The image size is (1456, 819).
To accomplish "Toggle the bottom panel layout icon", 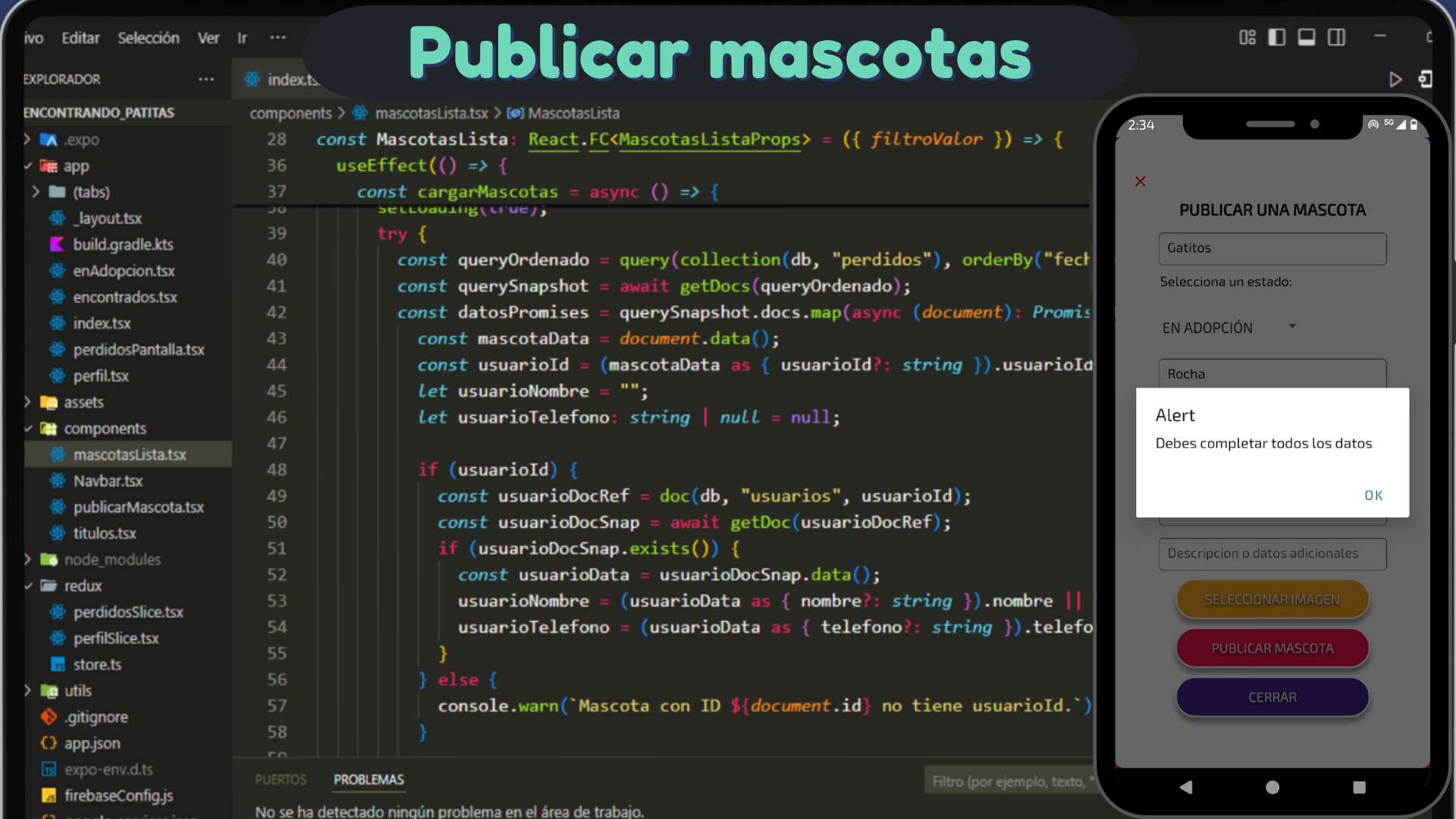I will click(x=1307, y=37).
